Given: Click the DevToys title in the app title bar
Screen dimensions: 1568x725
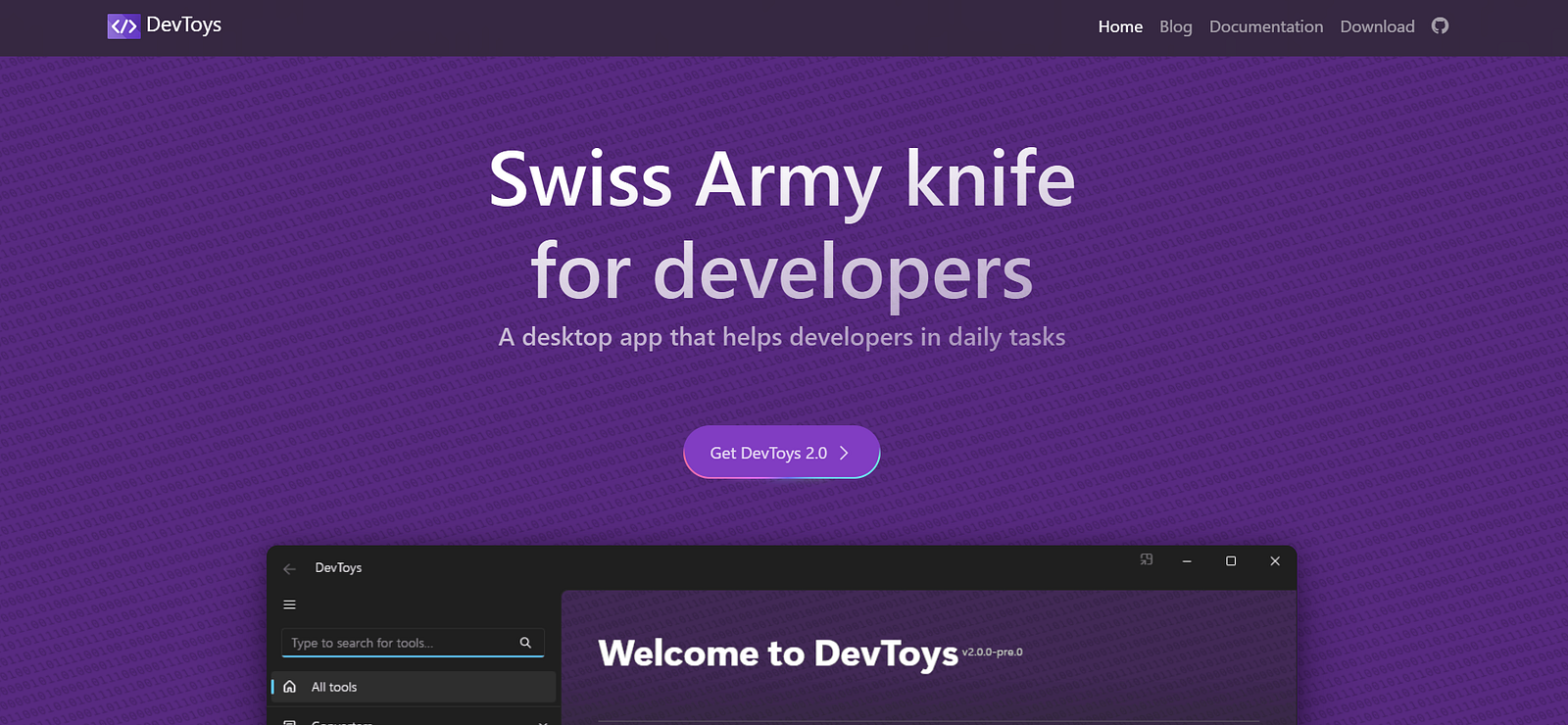Looking at the screenshot, I should (338, 568).
